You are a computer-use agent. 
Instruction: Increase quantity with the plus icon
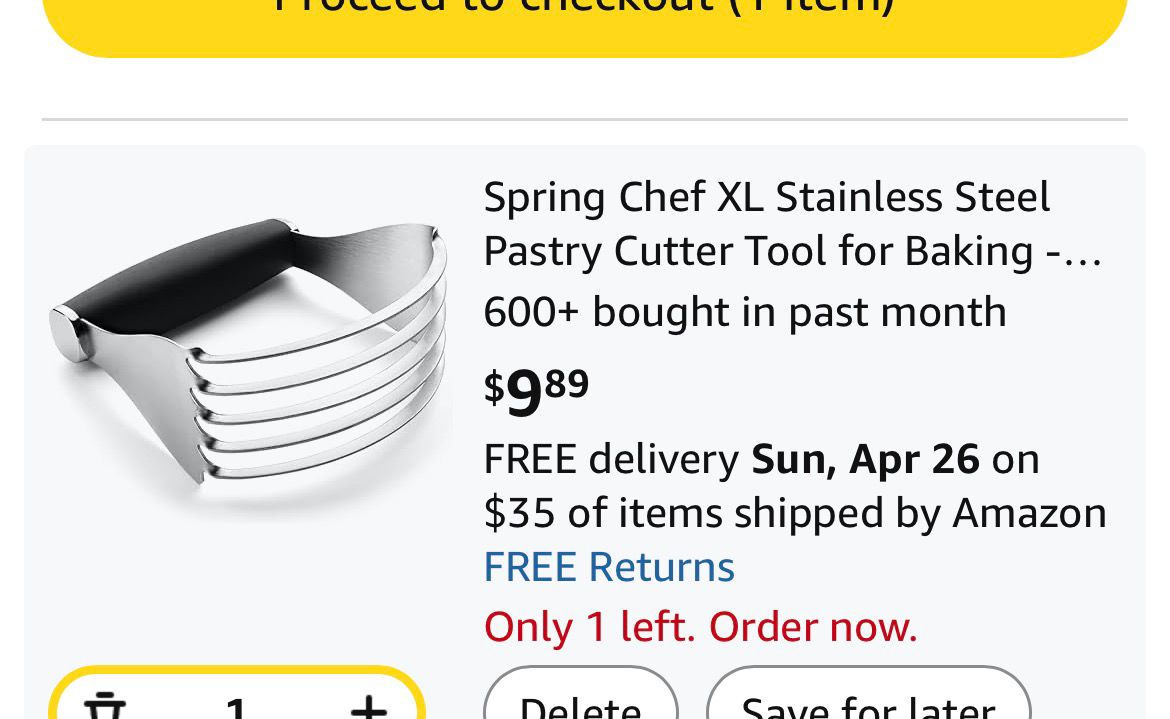[x=369, y=708]
